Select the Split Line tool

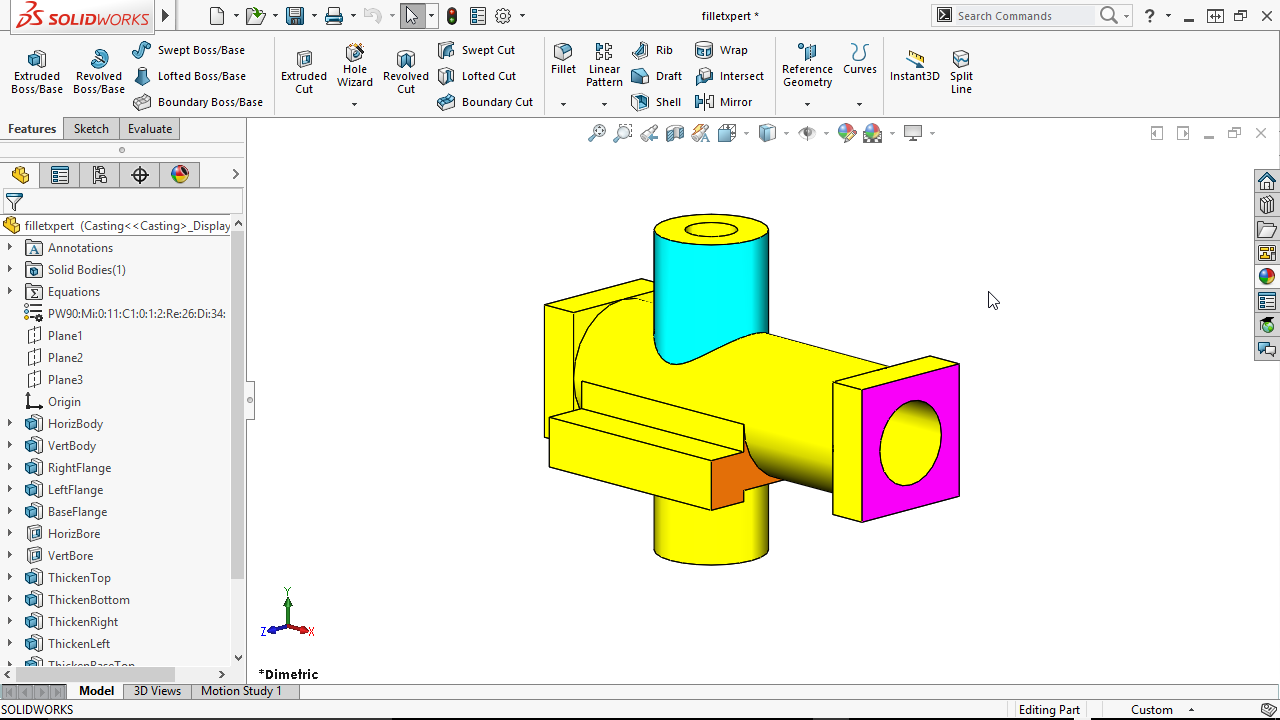point(961,70)
